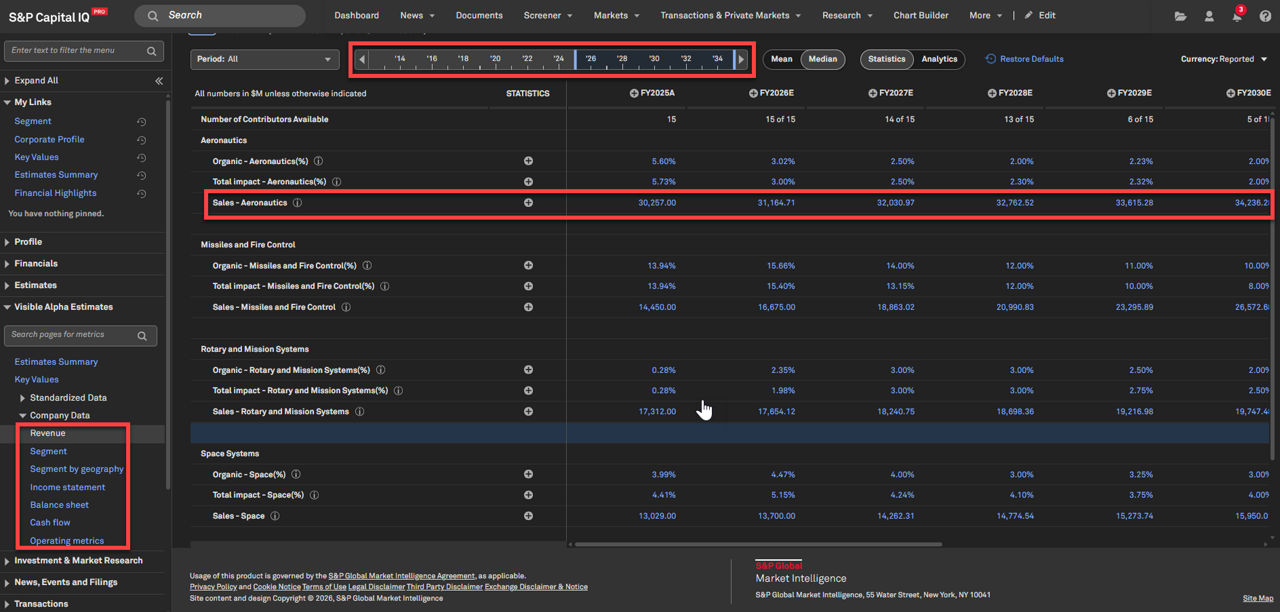Open the folder icon in top bar
Viewport: 1280px width, 612px height.
click(1181, 16)
